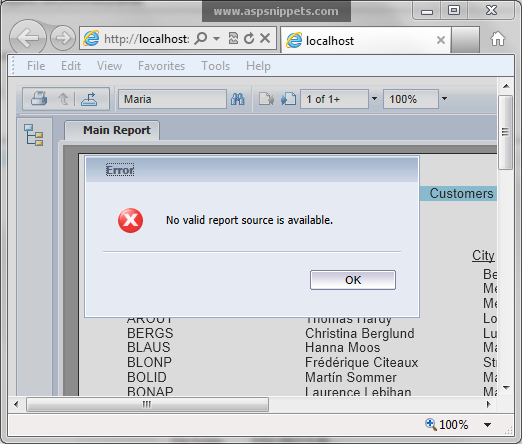Viewport: 522px width, 444px height.
Task: Click the 'No valid report source is available.' message
Action: pyautogui.click(x=249, y=220)
